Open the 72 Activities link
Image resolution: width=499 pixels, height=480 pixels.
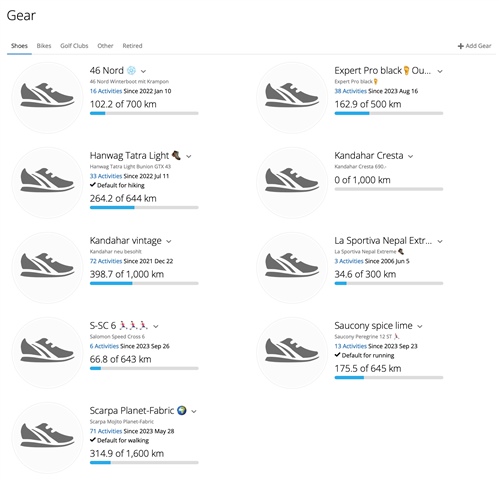click(106, 261)
